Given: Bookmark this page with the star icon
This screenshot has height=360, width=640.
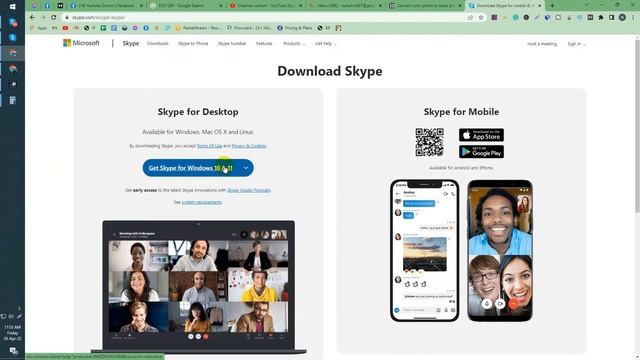Looking at the screenshot, I should (x=481, y=18).
